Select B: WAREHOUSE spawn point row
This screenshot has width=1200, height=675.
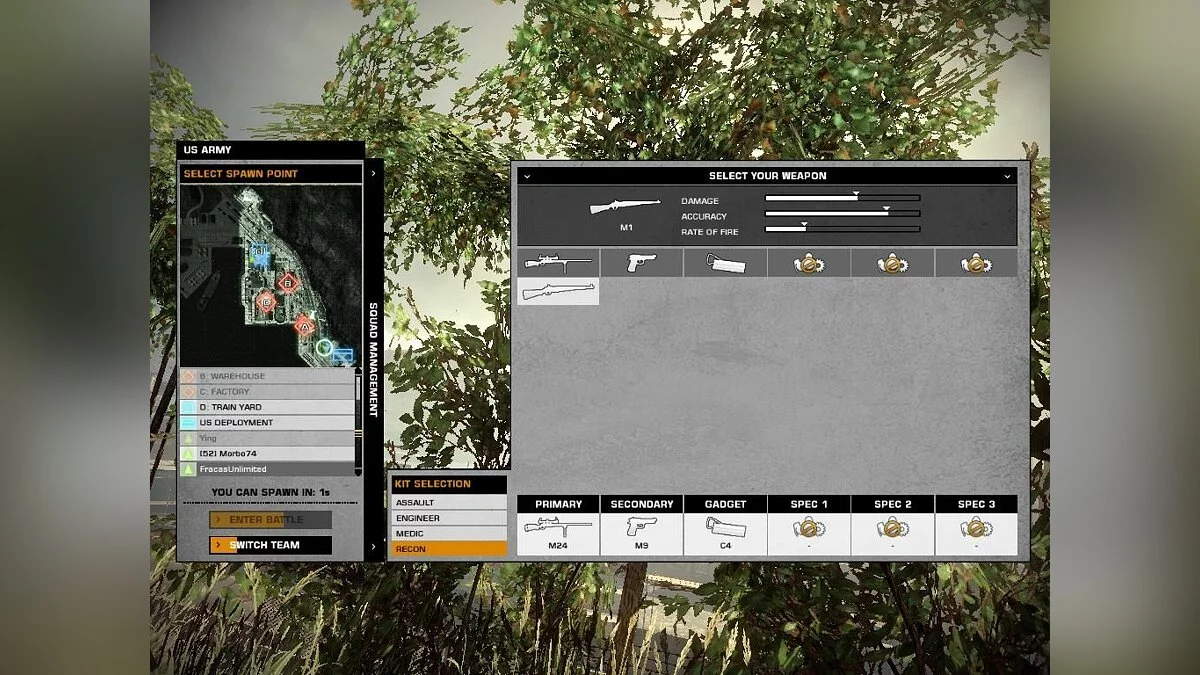(x=267, y=376)
